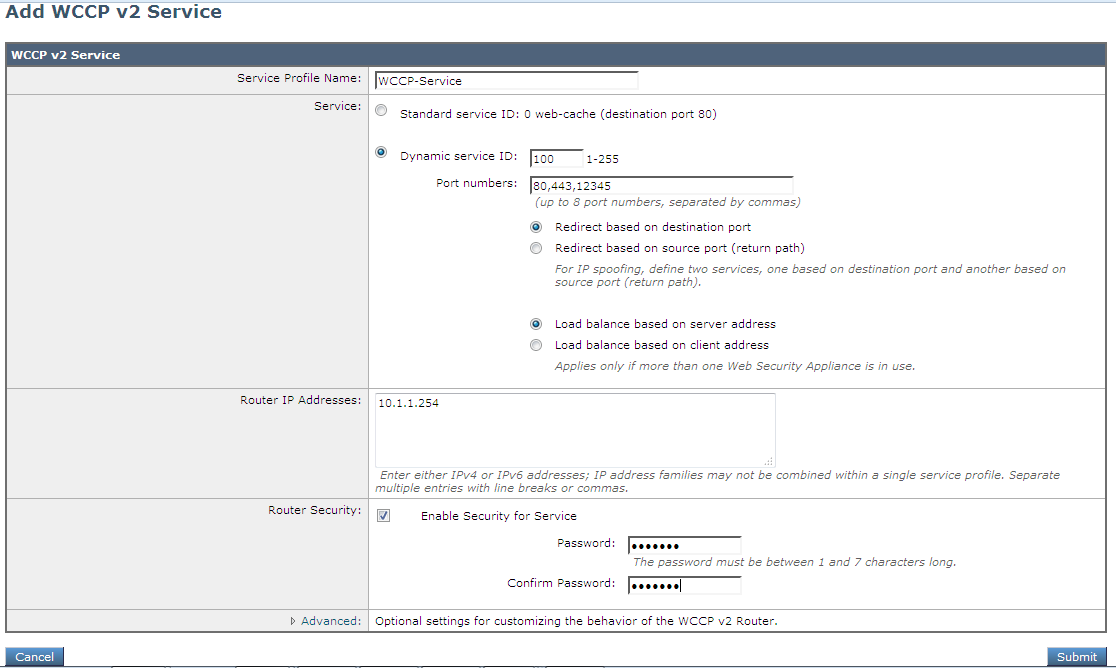This screenshot has width=1116, height=668.
Task: Select the Dynamic service ID option
Action: pyautogui.click(x=381, y=152)
